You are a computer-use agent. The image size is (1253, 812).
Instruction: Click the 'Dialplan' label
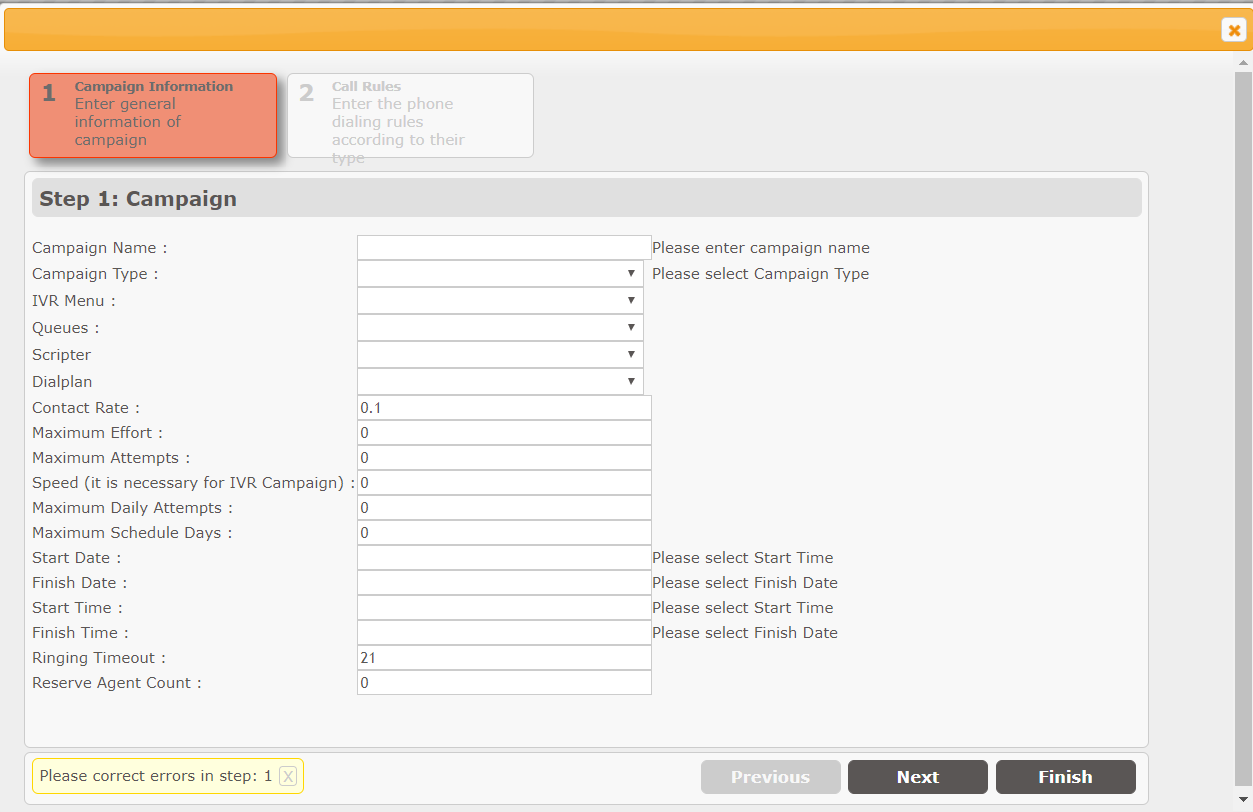[62, 382]
